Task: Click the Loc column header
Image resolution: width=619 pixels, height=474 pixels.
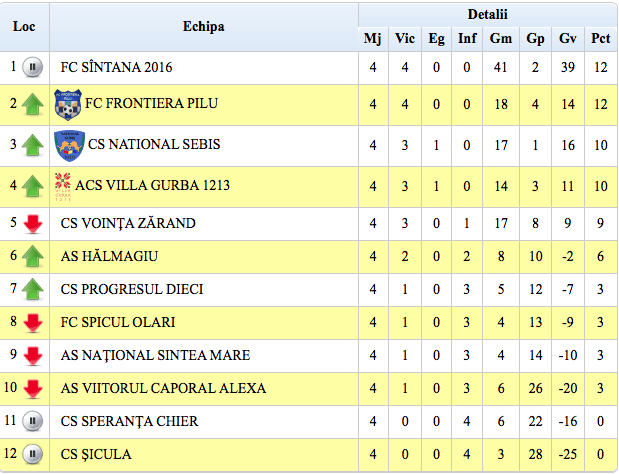Action: point(24,27)
